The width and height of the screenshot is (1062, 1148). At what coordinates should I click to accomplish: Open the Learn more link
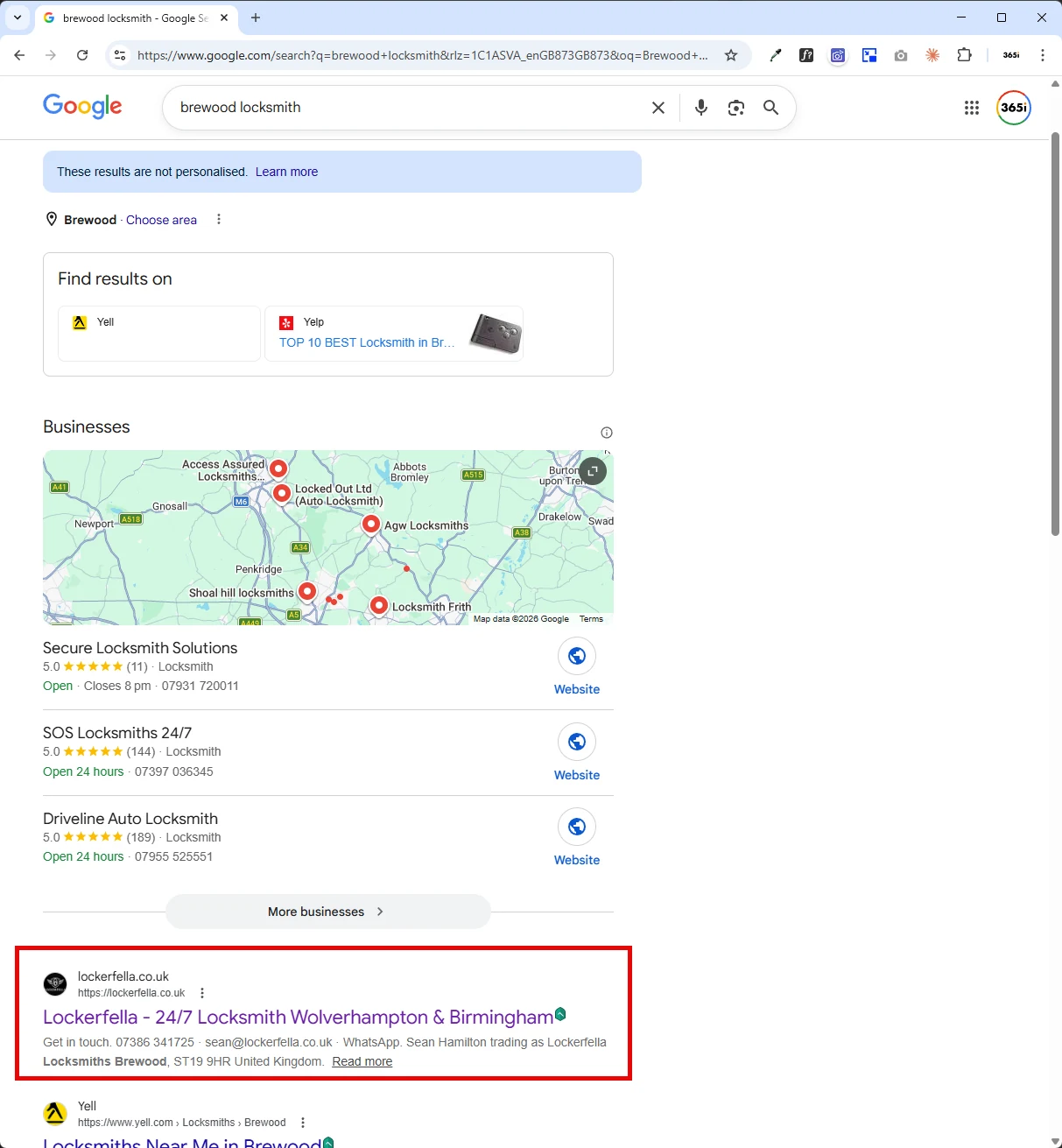coord(286,172)
